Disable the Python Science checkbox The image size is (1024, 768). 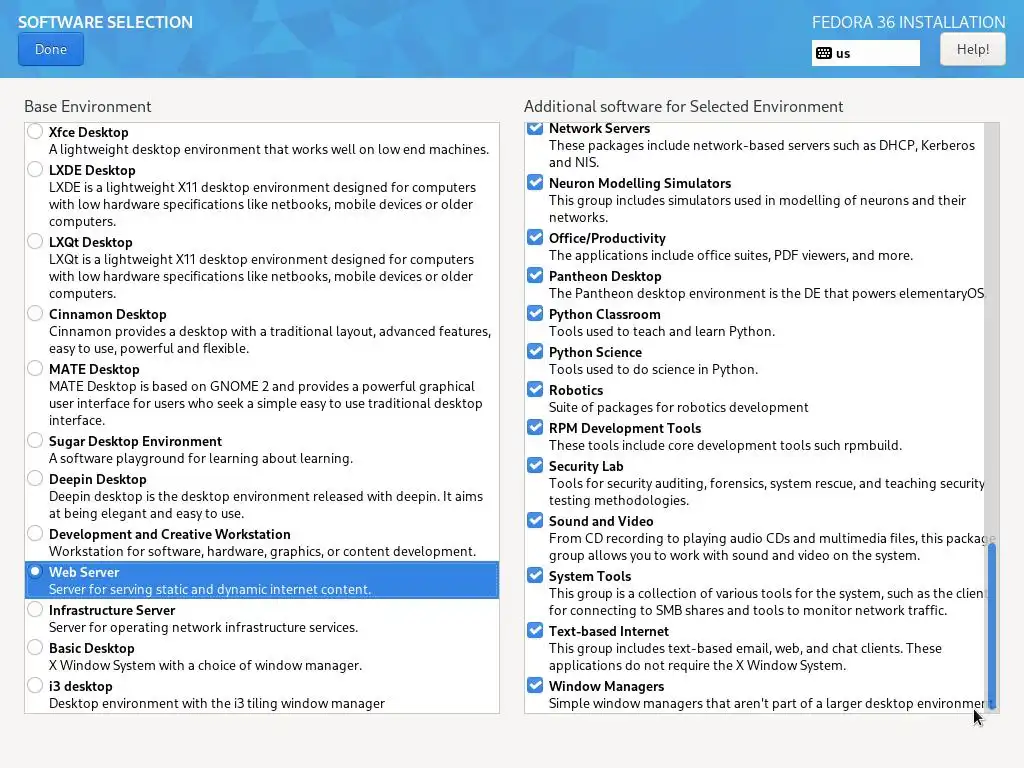coord(535,351)
